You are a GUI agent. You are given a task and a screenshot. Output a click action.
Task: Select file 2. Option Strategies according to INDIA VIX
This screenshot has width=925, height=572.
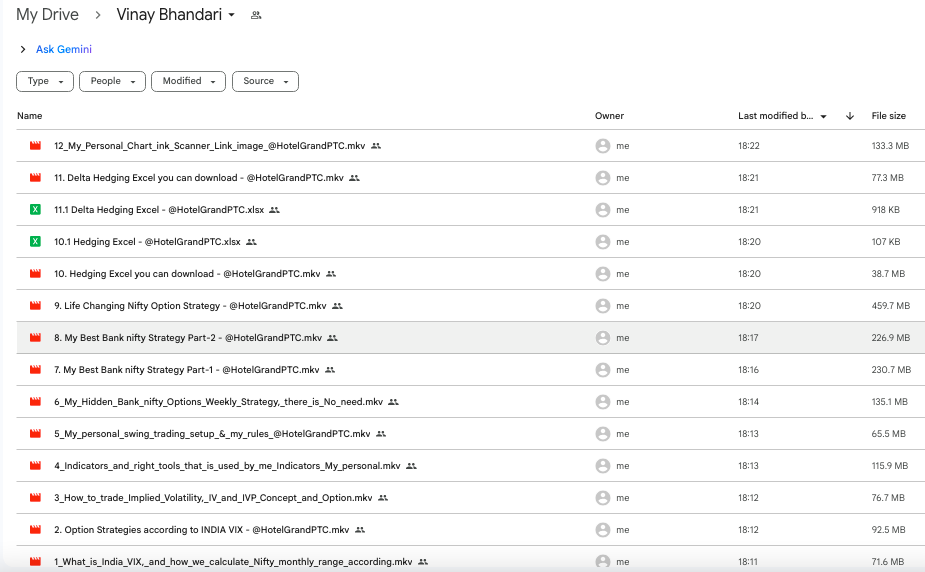coord(202,530)
